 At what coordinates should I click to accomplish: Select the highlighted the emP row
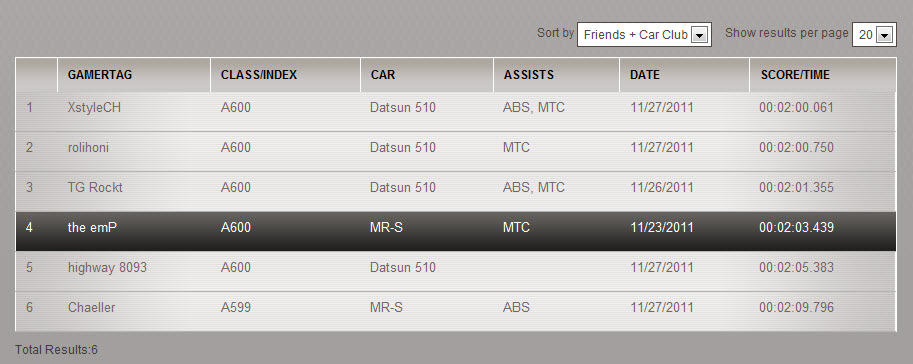[456, 231]
